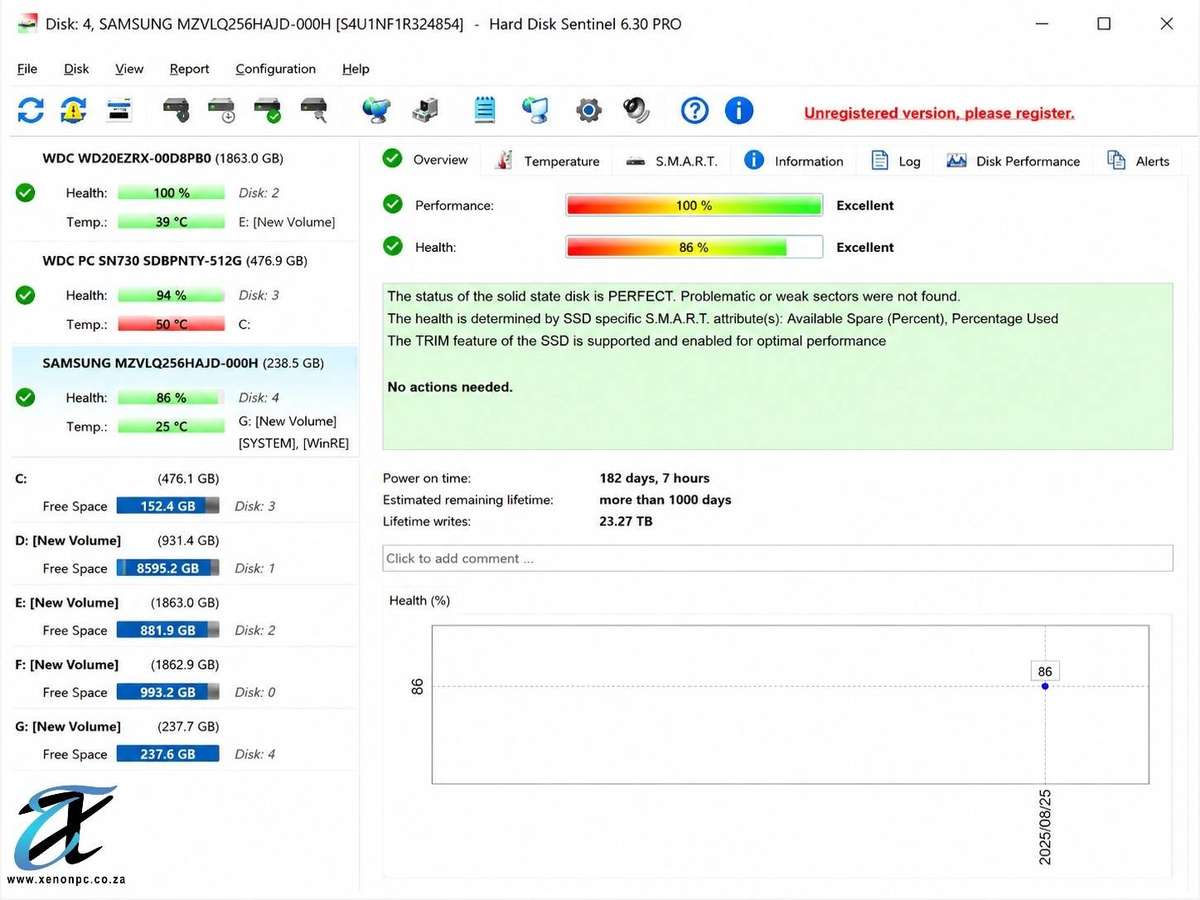Click 'Unregistered version, please register' link
Viewport: 1200px width, 900px height.
point(939,113)
